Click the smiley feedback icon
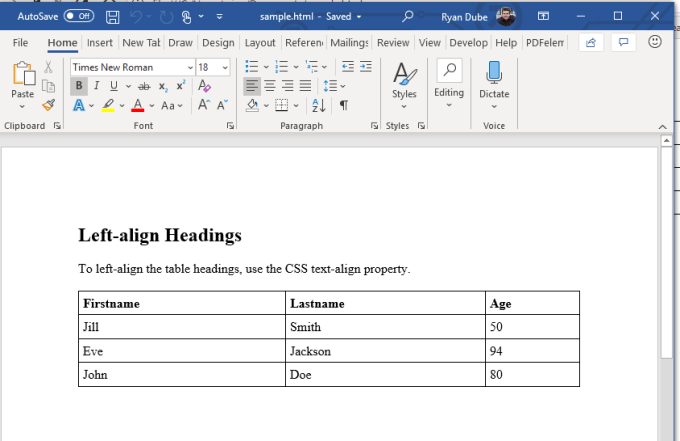 click(654, 42)
